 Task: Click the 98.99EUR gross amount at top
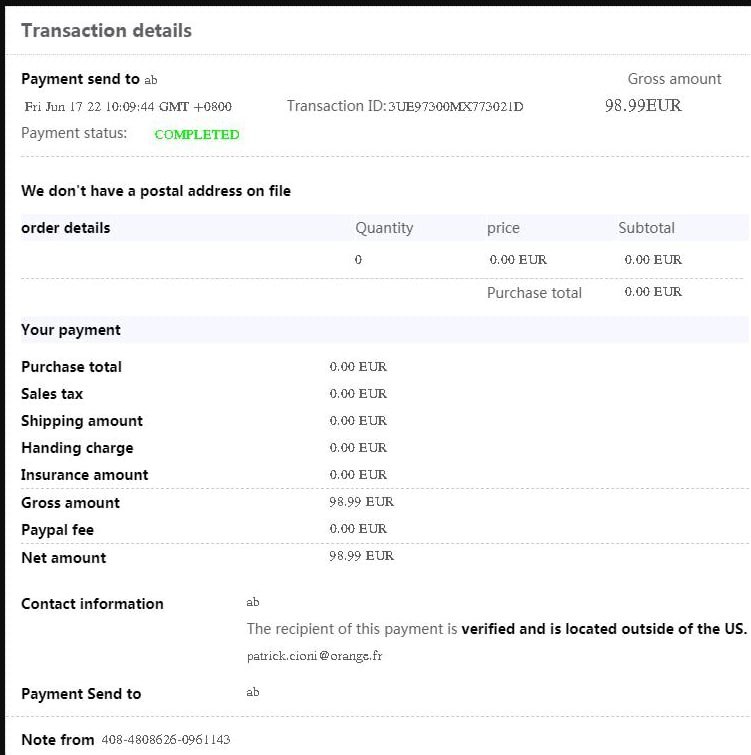click(643, 105)
